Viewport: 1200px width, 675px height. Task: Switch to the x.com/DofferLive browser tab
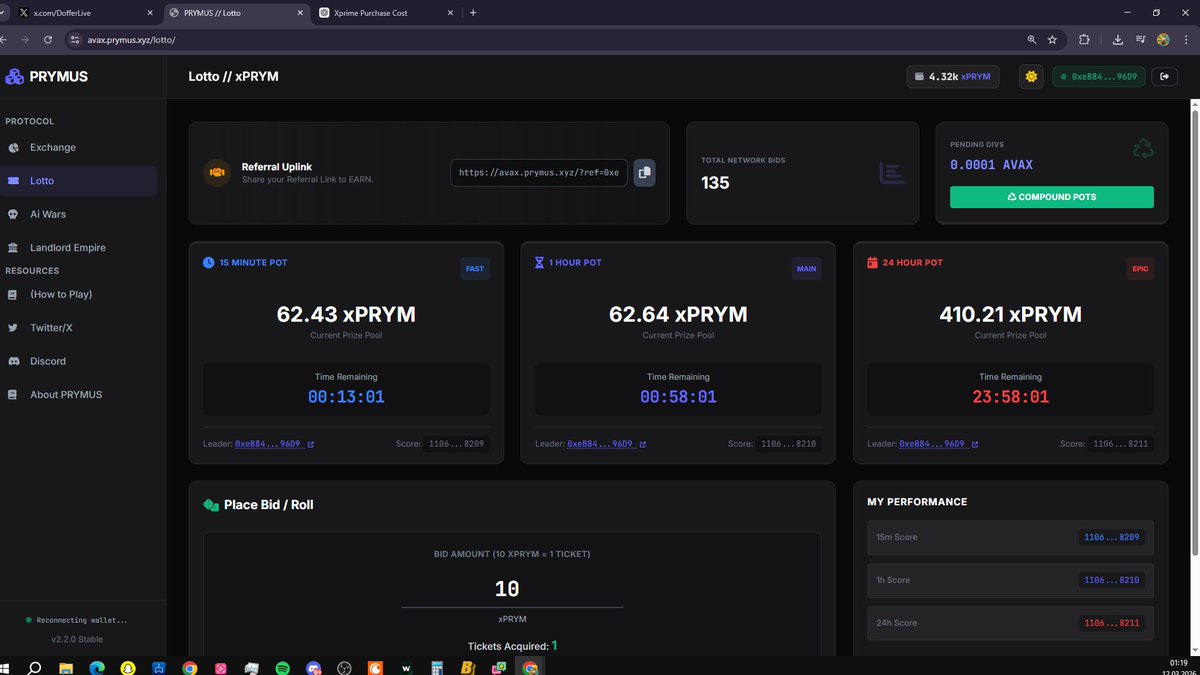pos(86,13)
